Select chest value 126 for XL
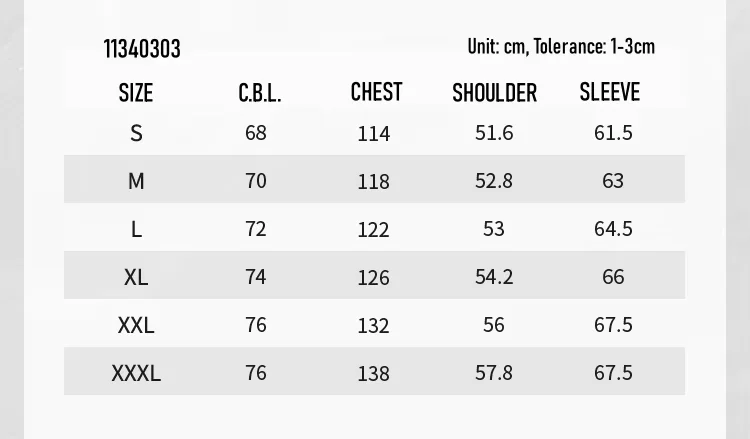 click(373, 277)
